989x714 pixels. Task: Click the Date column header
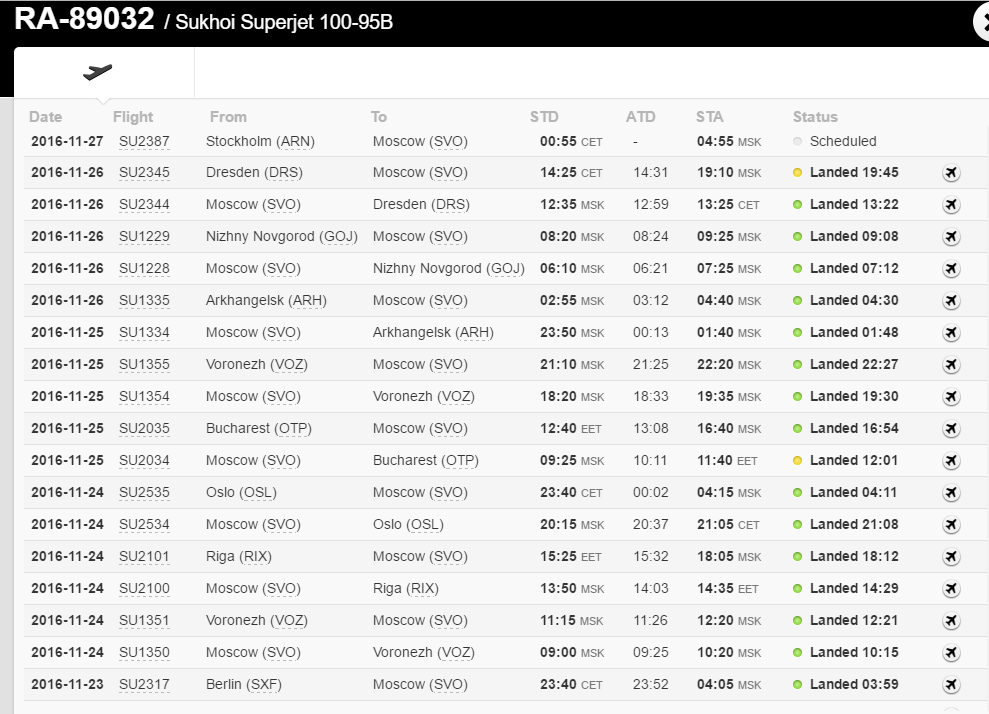click(45, 117)
